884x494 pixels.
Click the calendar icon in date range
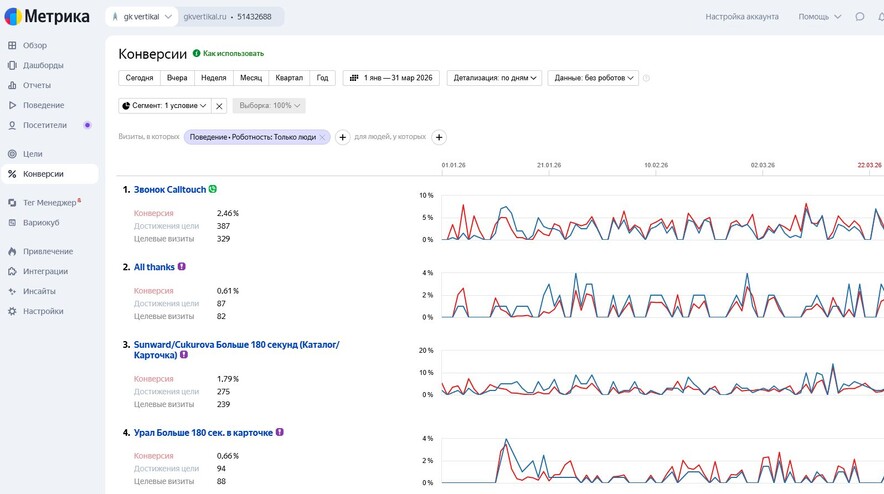(x=354, y=78)
